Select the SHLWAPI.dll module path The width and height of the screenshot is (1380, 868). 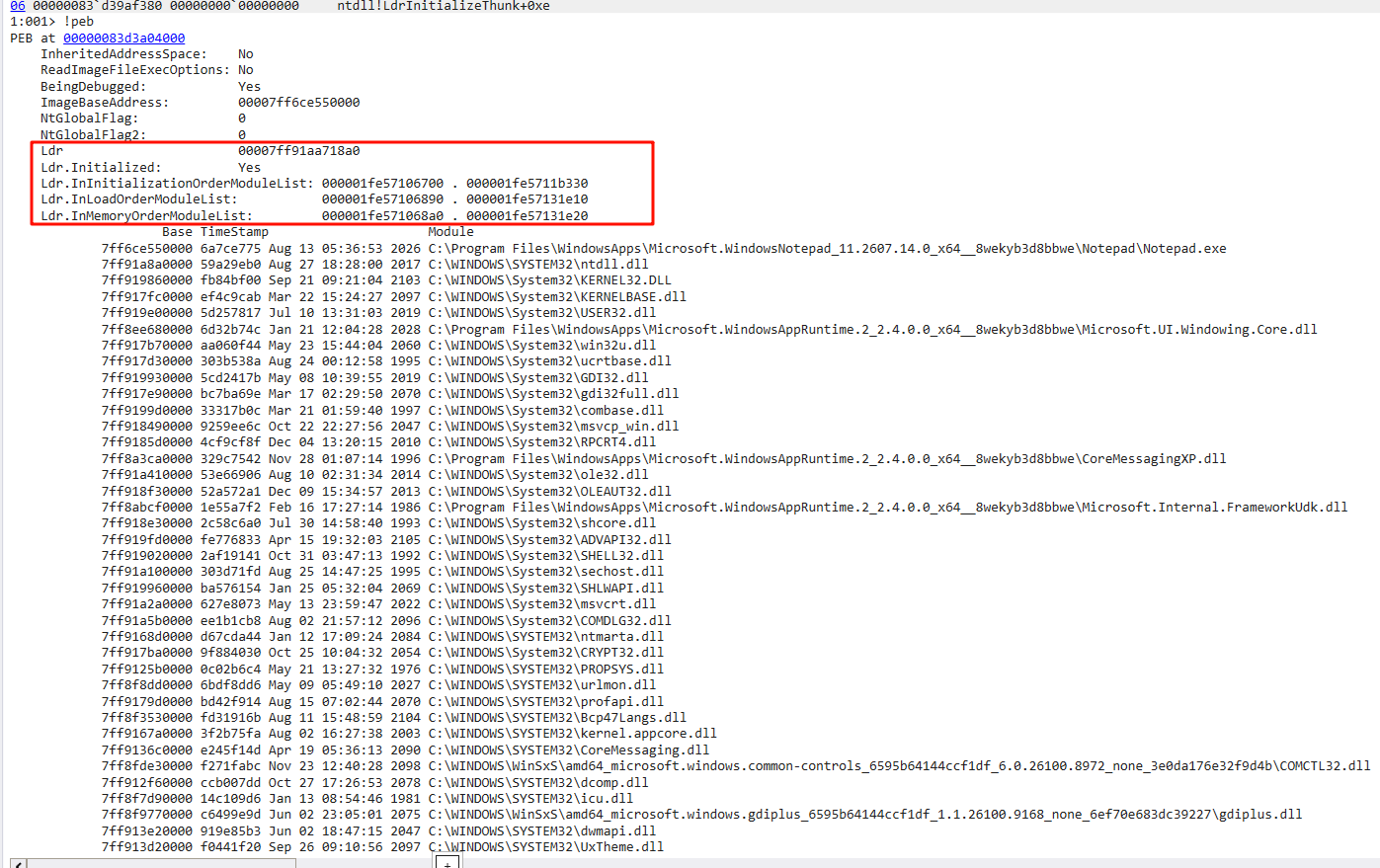coord(546,589)
